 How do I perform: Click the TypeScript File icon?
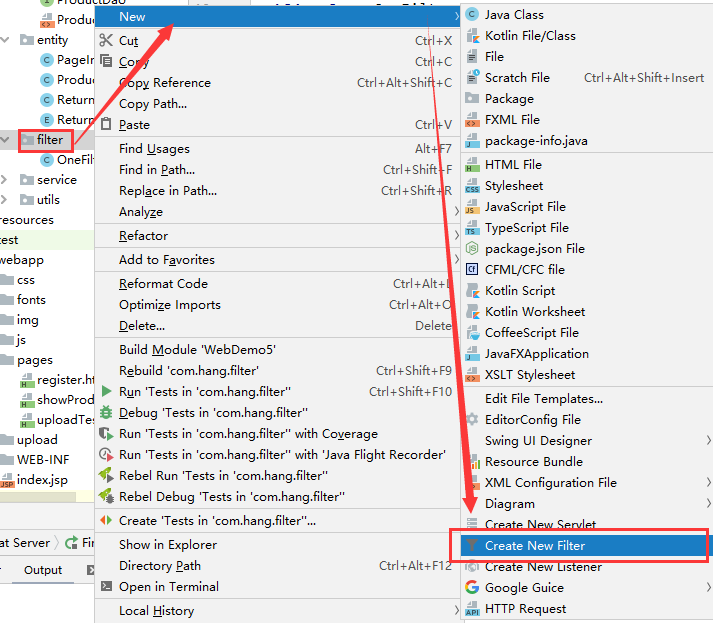coord(472,227)
